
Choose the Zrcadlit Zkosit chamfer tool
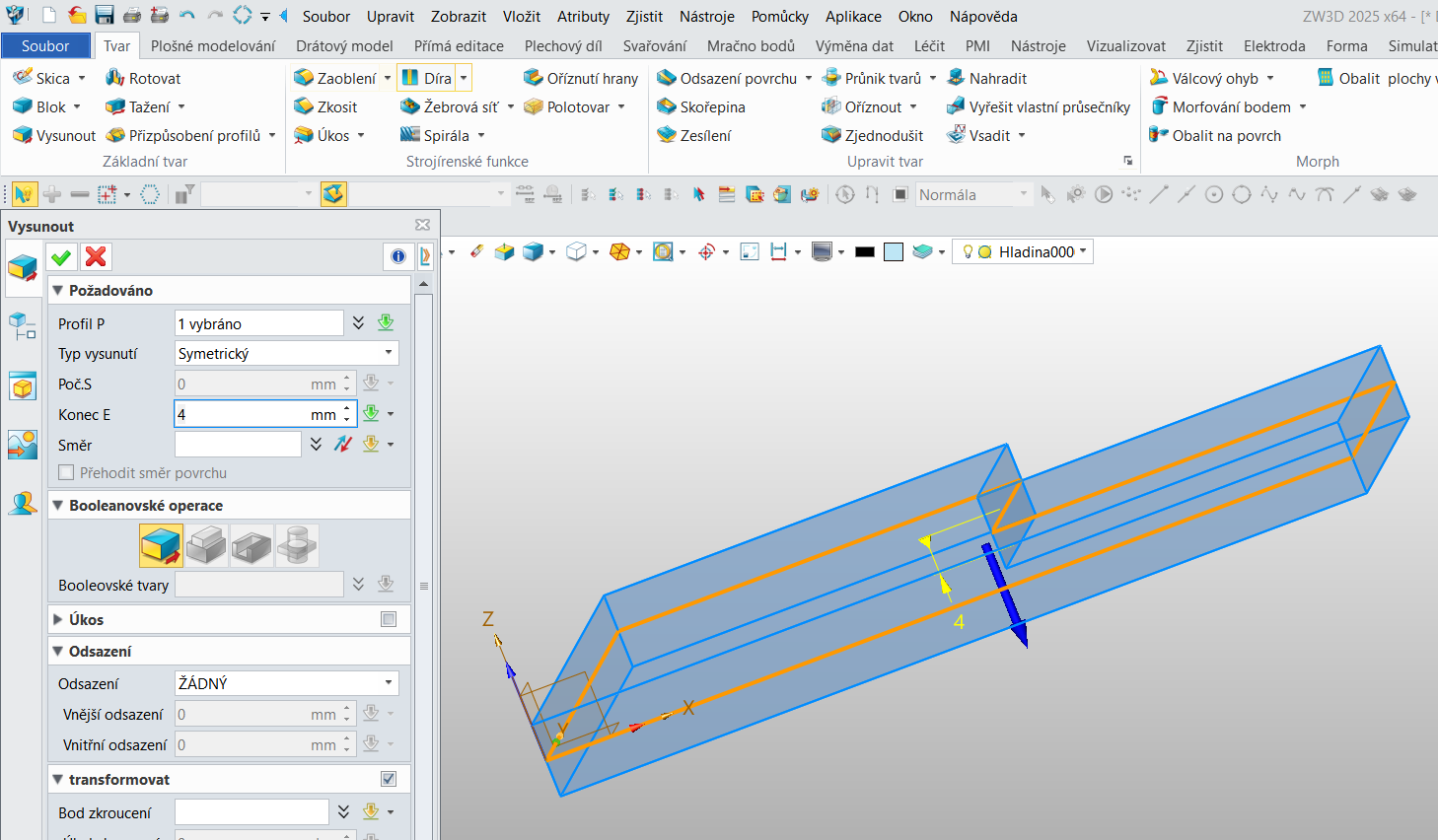325,106
